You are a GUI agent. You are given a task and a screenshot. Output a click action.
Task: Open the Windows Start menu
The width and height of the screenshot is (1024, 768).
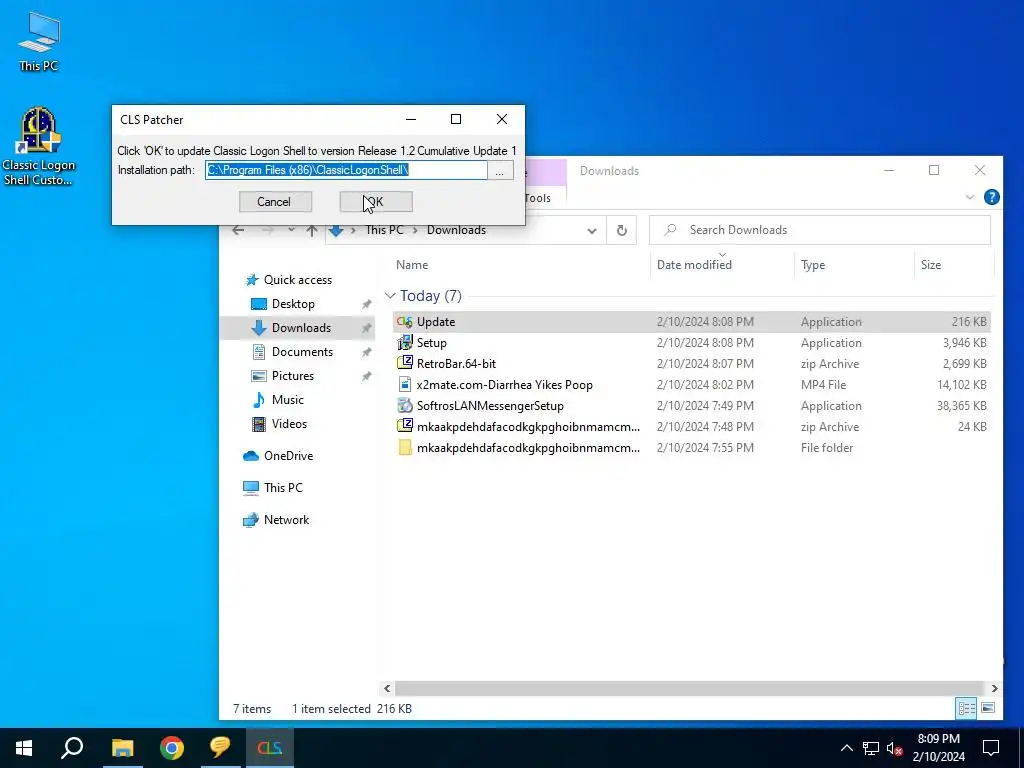pyautogui.click(x=24, y=748)
